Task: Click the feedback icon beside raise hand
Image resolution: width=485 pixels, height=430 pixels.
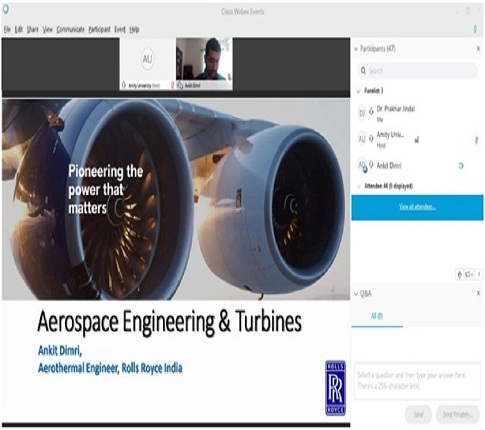Action: tap(469, 275)
